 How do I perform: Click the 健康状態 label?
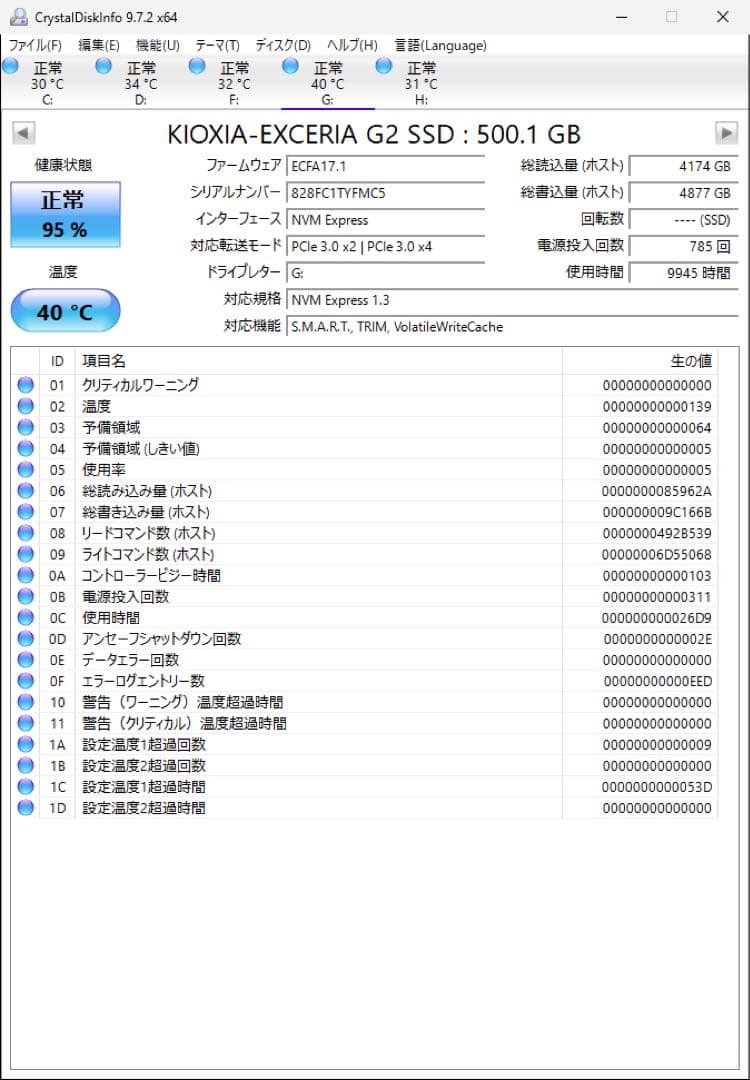point(63,165)
